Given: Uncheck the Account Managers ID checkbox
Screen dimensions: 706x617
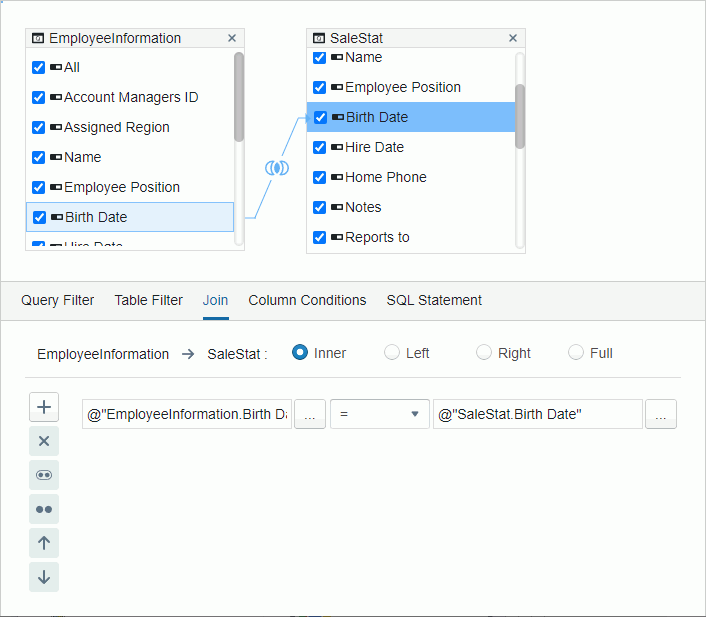Looking at the screenshot, I should [x=38, y=97].
